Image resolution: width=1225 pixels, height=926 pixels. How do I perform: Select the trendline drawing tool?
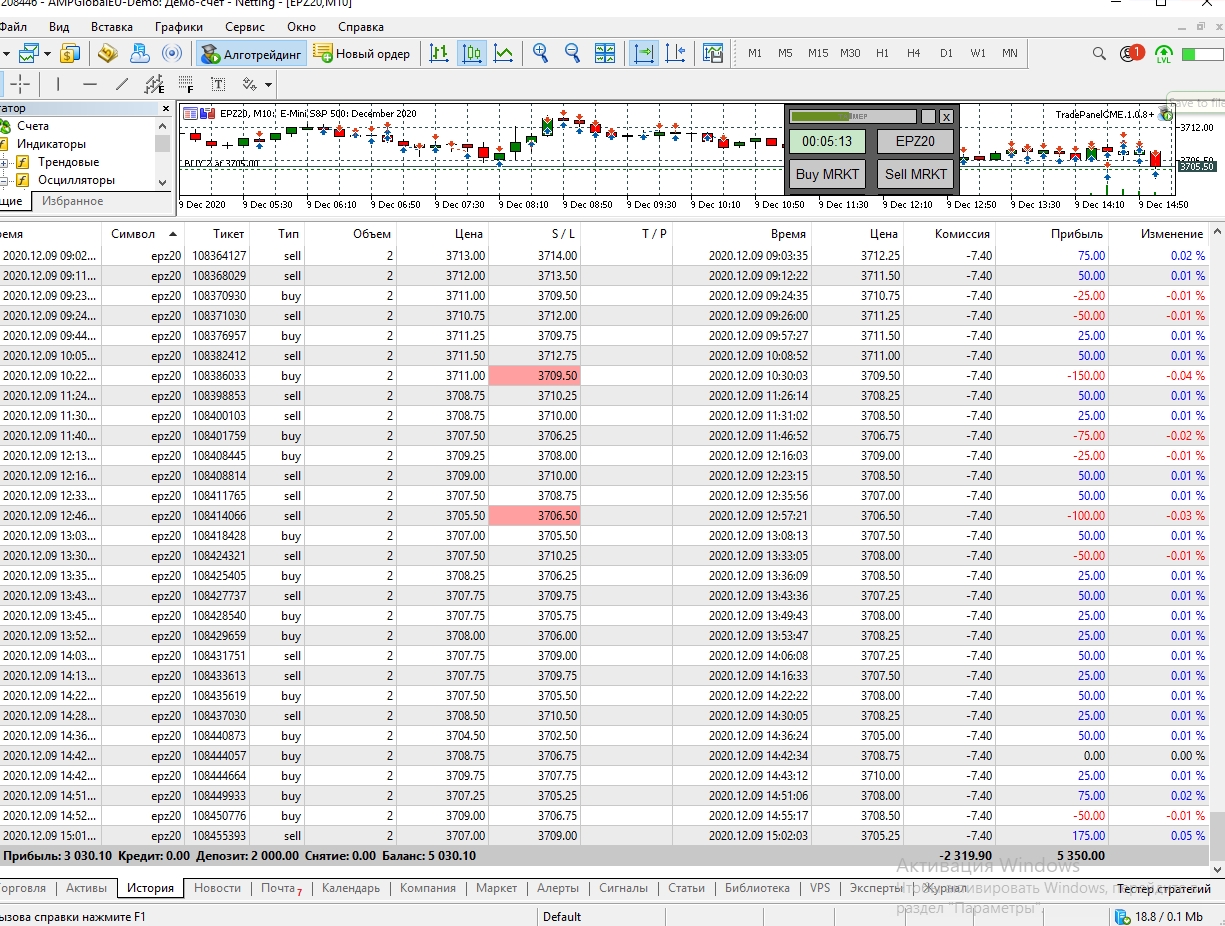tap(122, 84)
